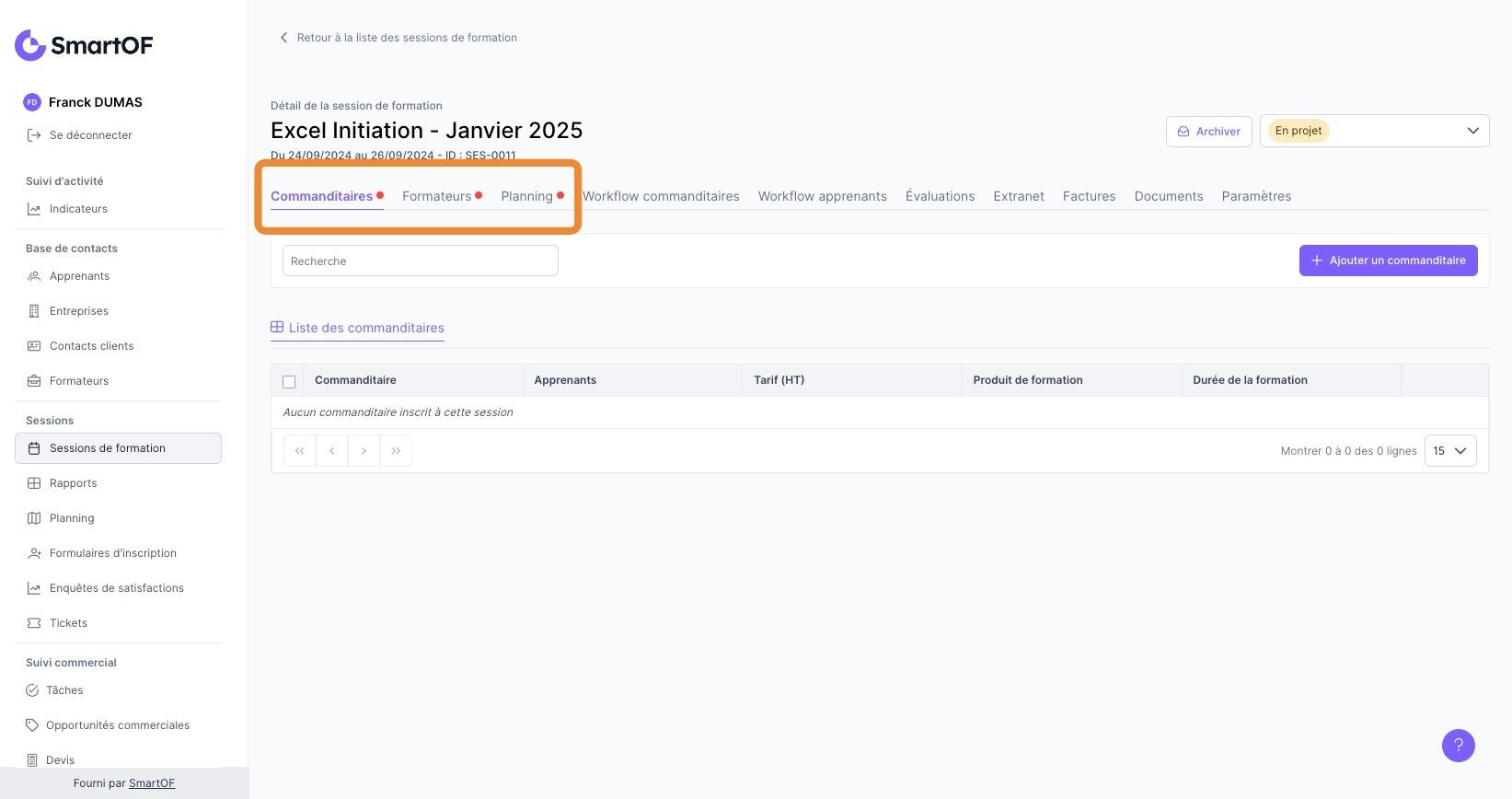Click the SmartOF logo icon
The width and height of the screenshot is (1512, 799).
[30, 45]
